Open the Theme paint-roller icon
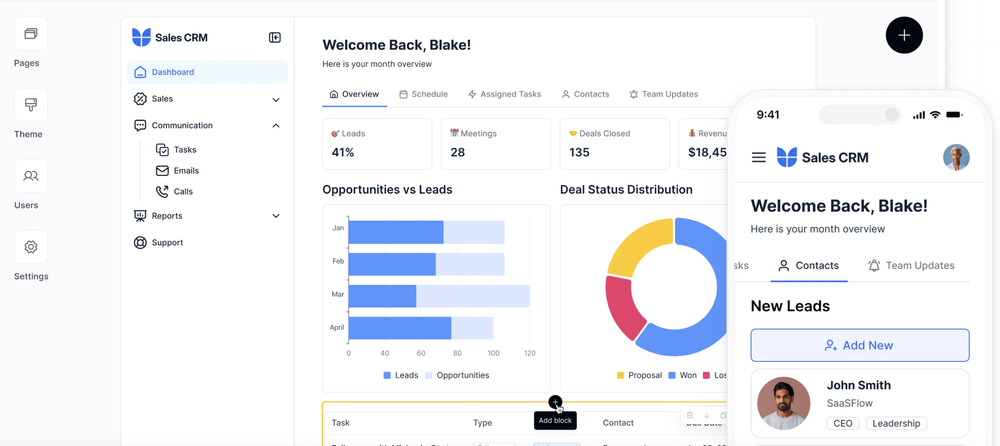The height and width of the screenshot is (446, 1000). click(x=31, y=105)
